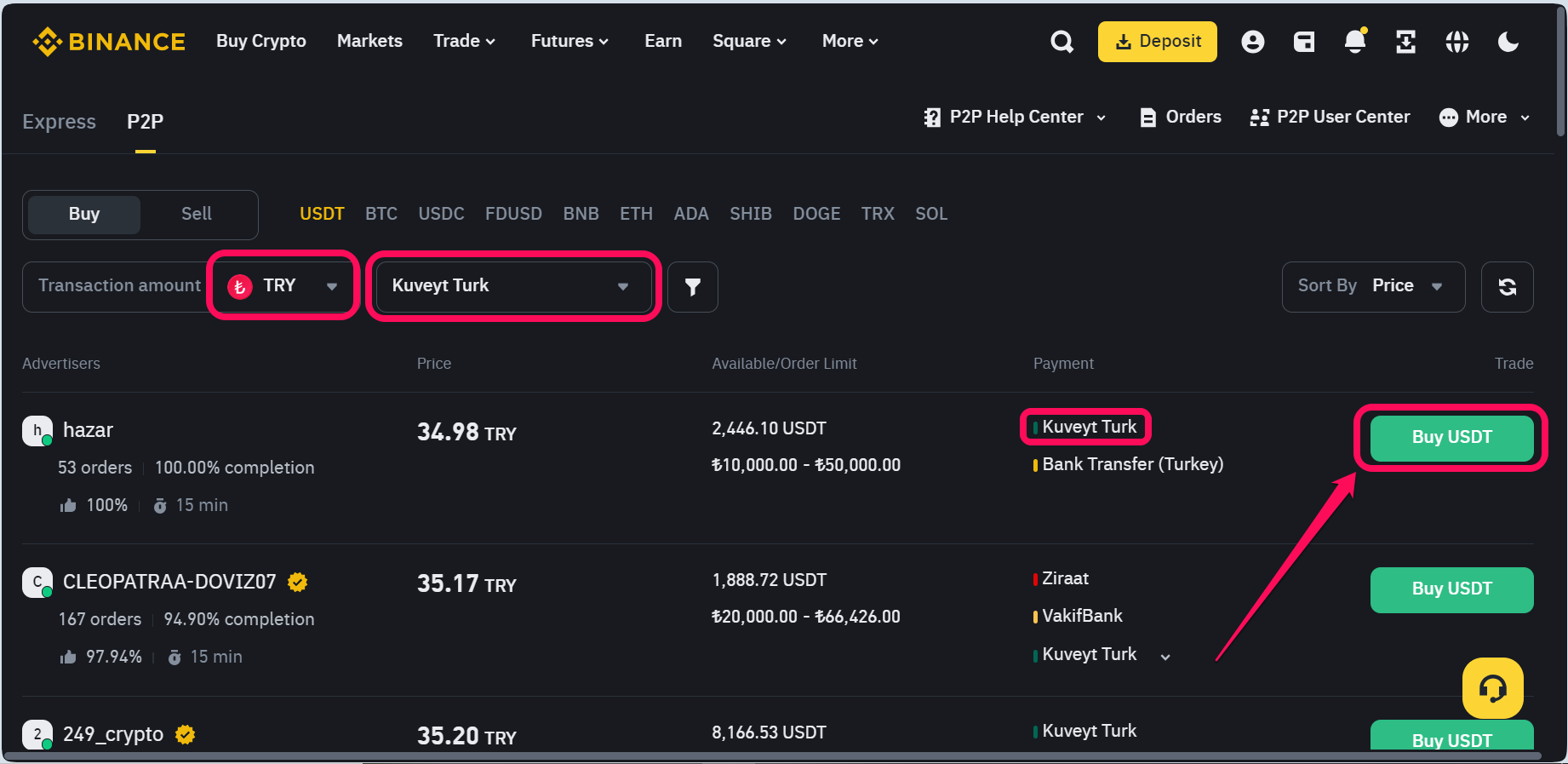Select the ETH coin tab
The height and width of the screenshot is (764, 1568).
click(636, 214)
